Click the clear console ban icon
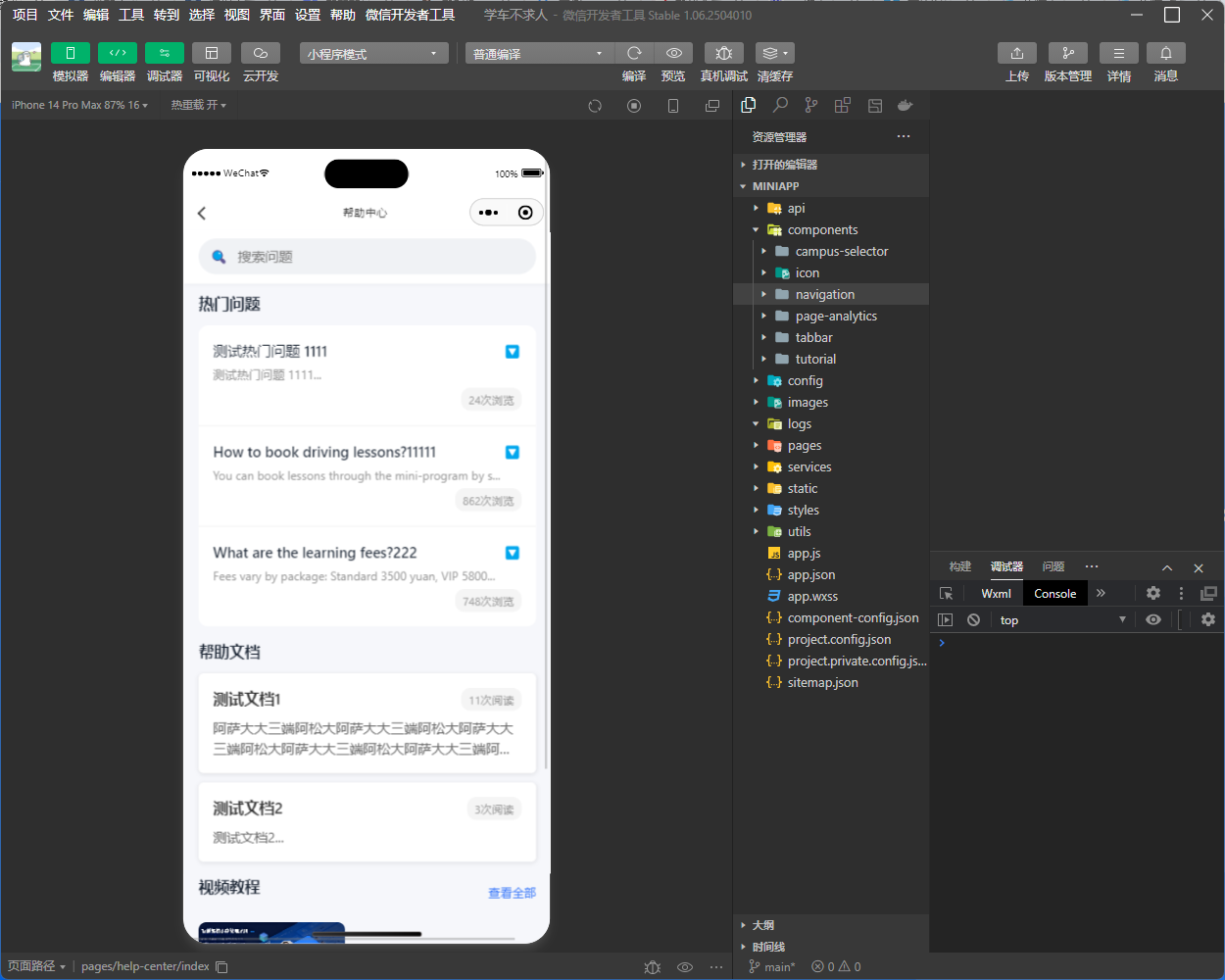The image size is (1225, 980). pos(972,619)
